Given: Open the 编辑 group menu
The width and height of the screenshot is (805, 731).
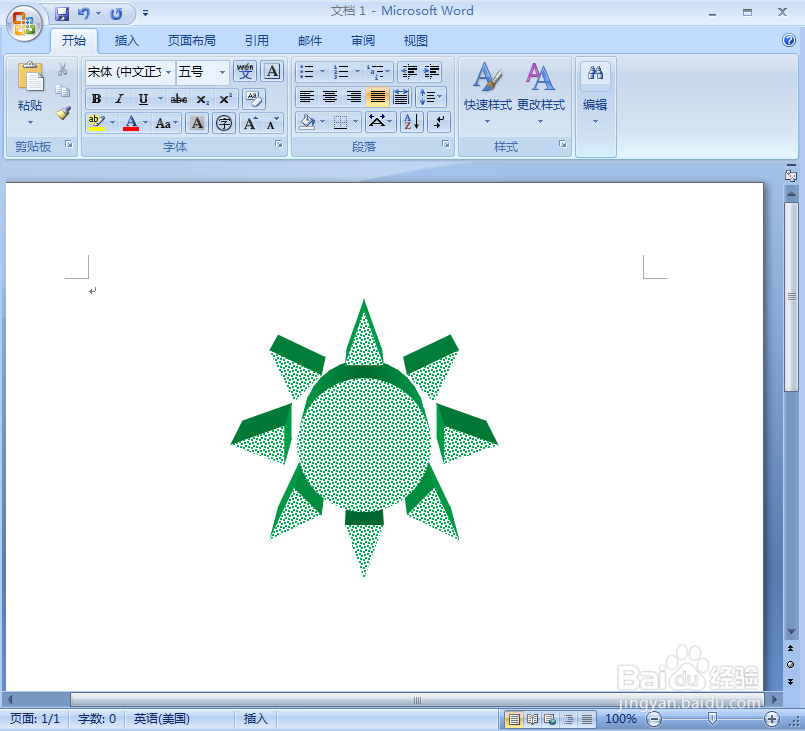Looking at the screenshot, I should (x=596, y=94).
